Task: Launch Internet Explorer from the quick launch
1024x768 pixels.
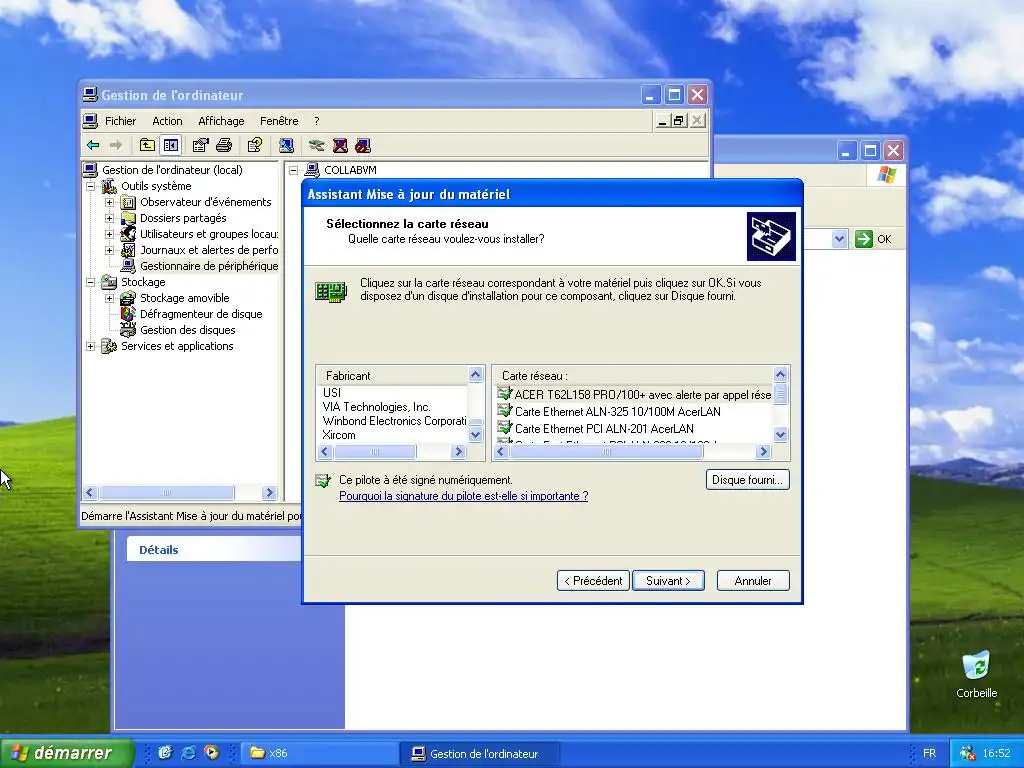Action: pyautogui.click(x=188, y=753)
